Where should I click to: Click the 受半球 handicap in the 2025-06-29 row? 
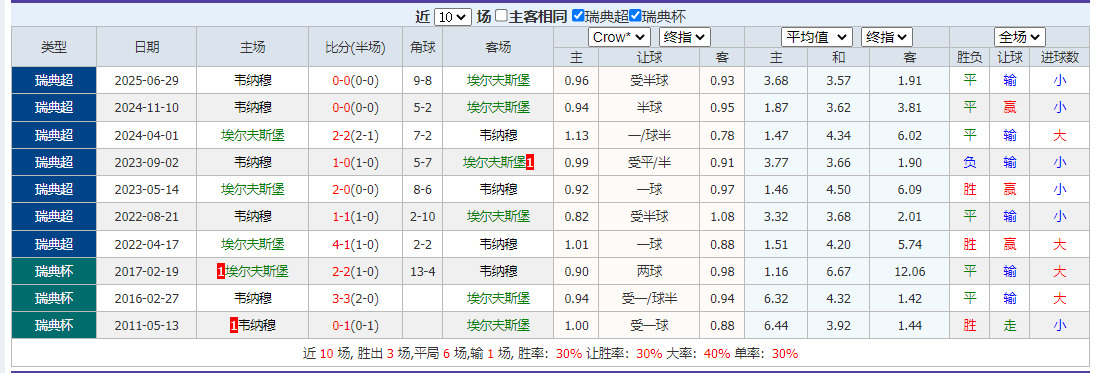pyautogui.click(x=649, y=80)
